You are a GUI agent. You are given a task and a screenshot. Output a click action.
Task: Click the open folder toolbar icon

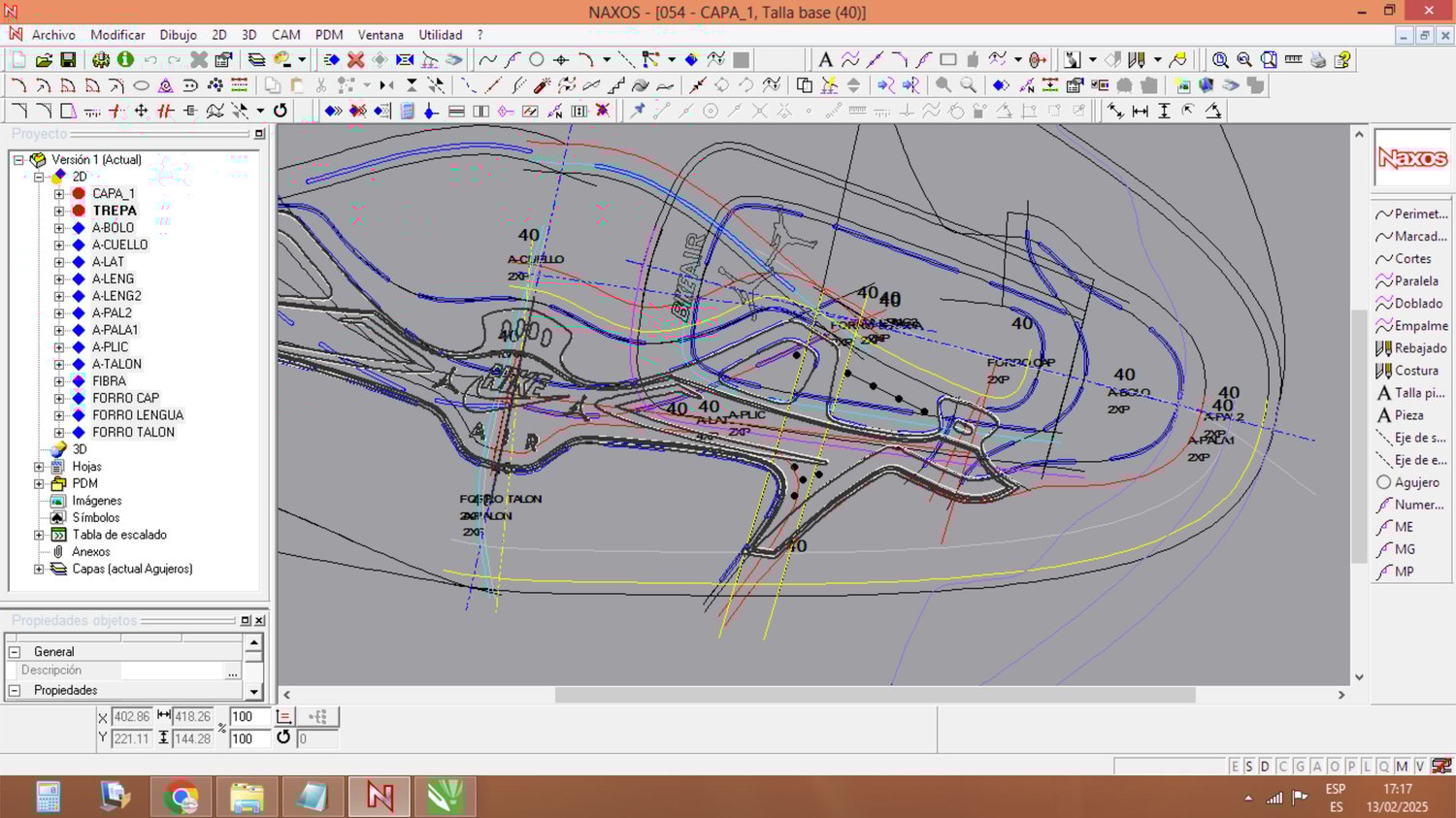[43, 60]
